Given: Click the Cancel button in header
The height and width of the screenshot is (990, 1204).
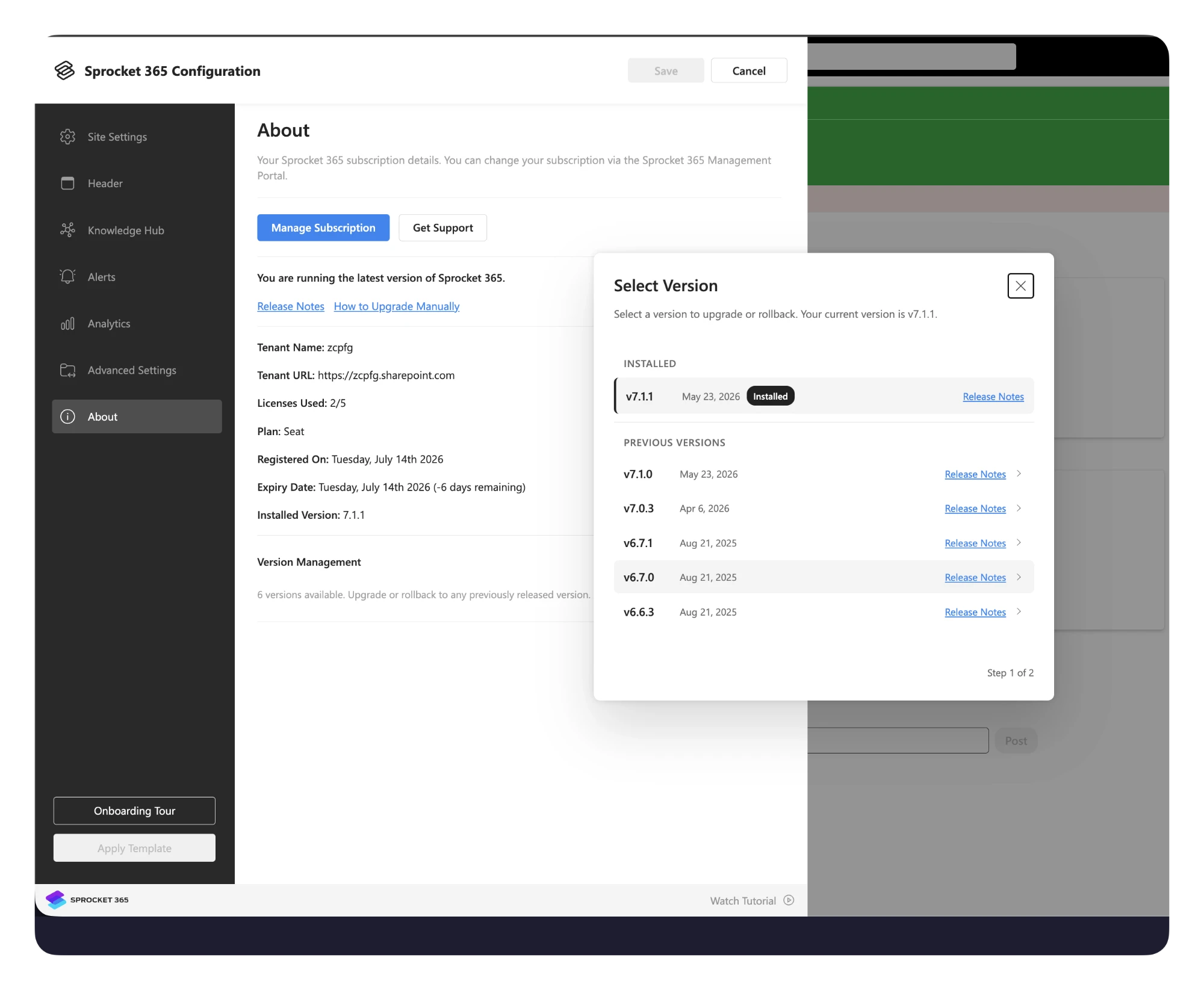Looking at the screenshot, I should click(748, 70).
